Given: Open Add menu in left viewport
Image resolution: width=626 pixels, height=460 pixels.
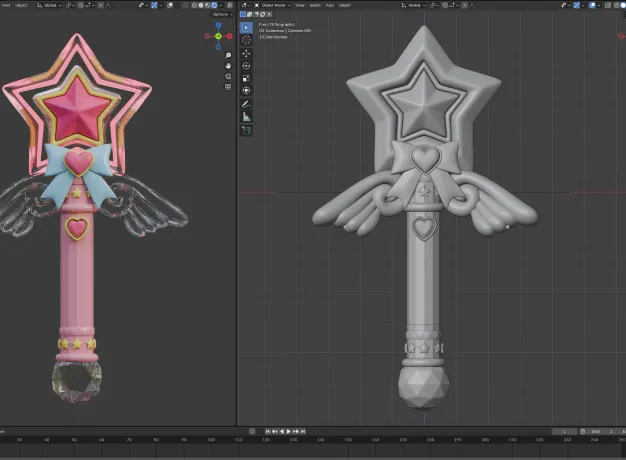Looking at the screenshot, I should point(6,5).
